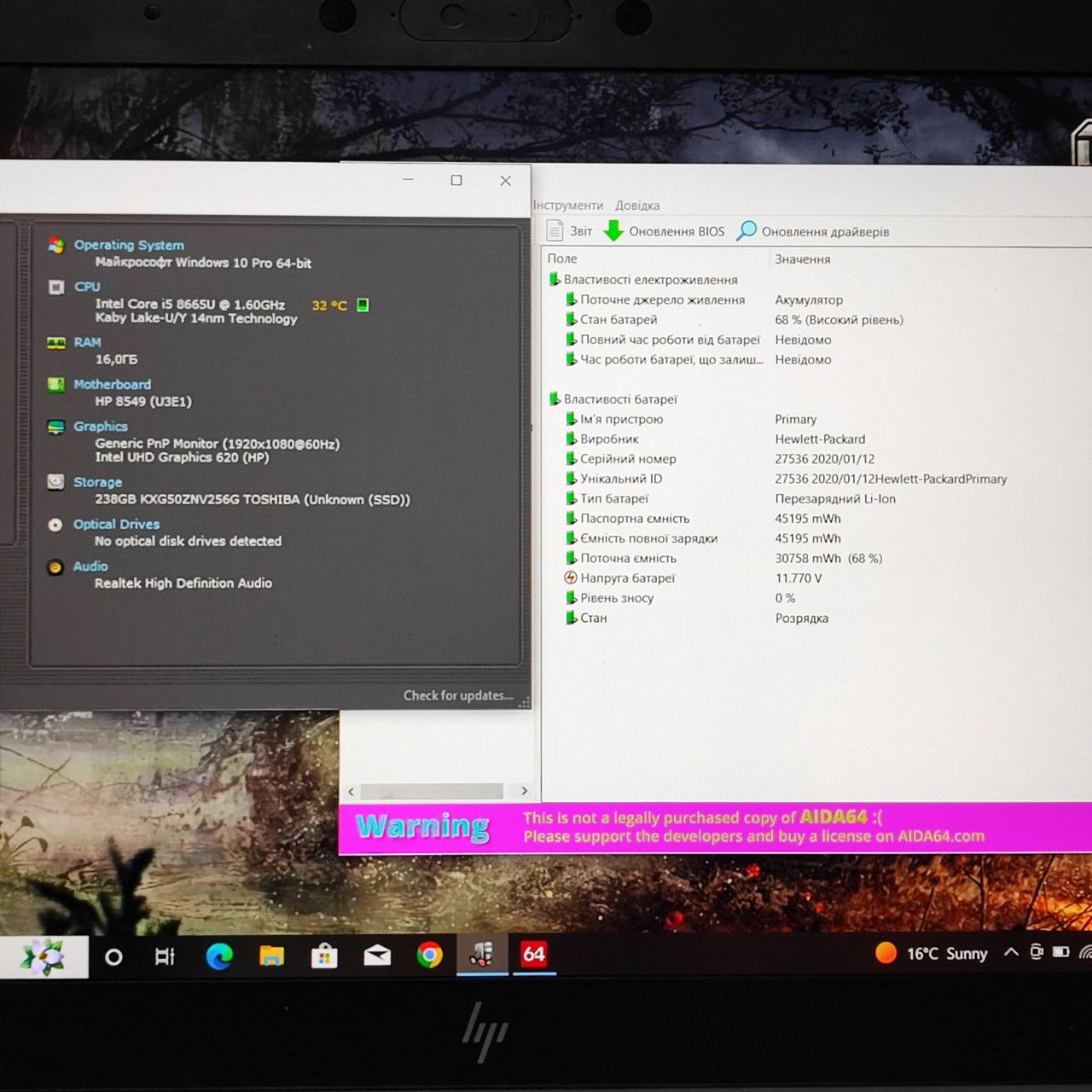Click the green Оновлення BIOS arrow icon

tap(613, 231)
